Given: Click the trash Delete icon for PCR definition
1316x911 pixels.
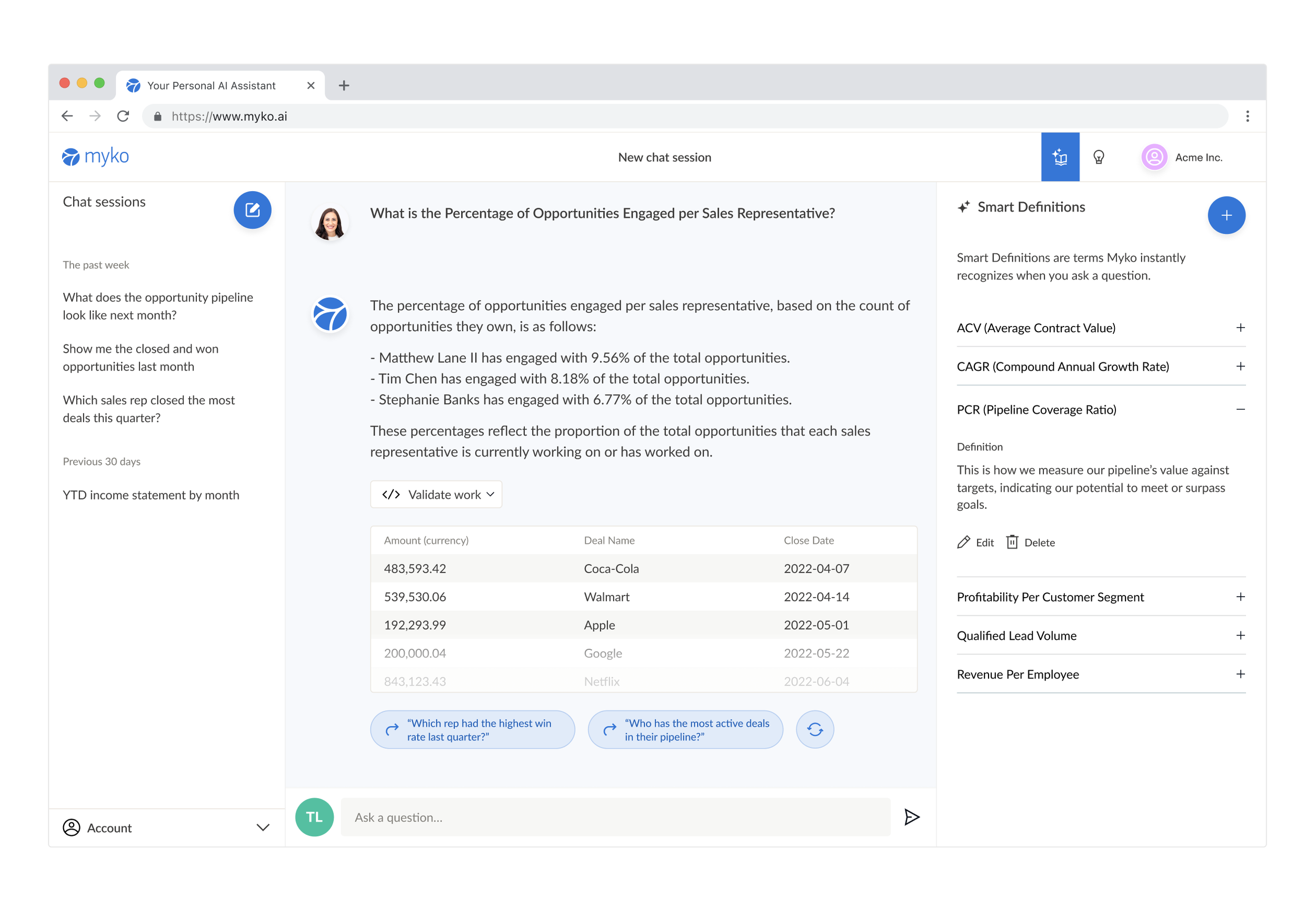Looking at the screenshot, I should coord(1012,542).
